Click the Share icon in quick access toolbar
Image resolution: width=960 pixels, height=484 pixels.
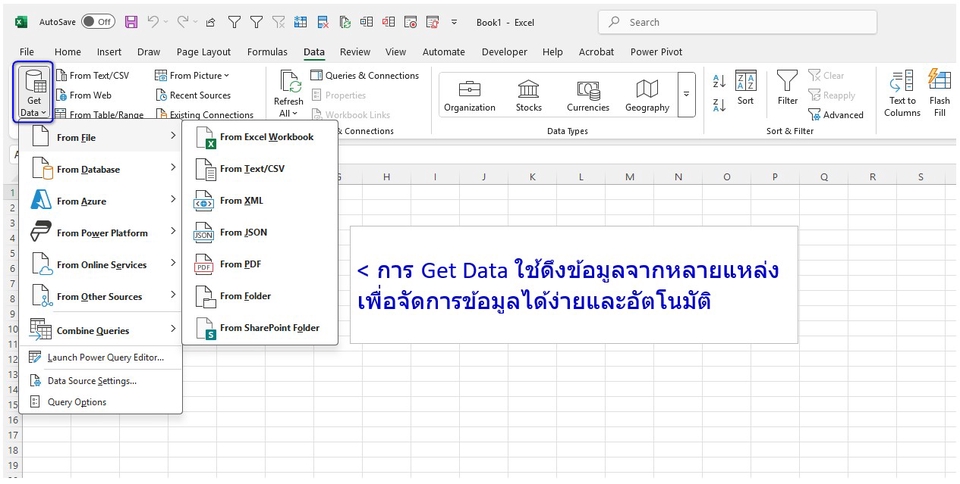(210, 23)
